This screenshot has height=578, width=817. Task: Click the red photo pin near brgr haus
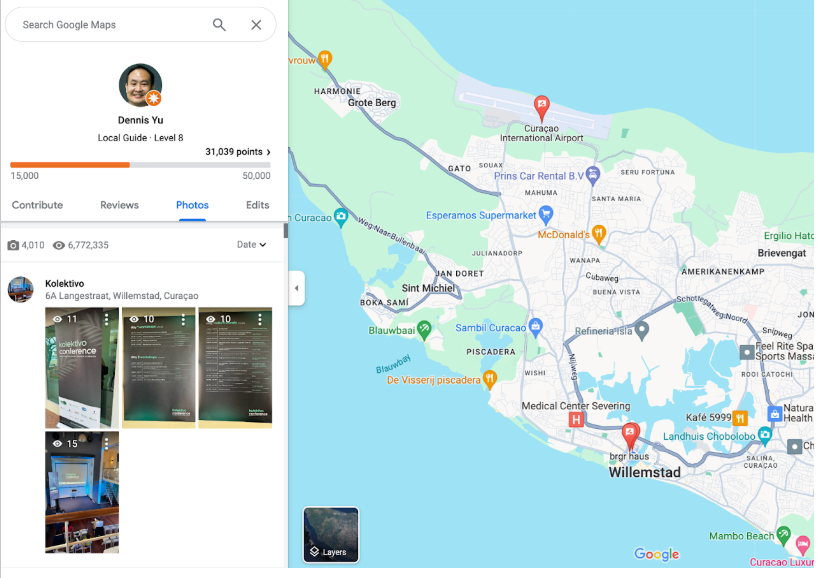pyautogui.click(x=630, y=436)
